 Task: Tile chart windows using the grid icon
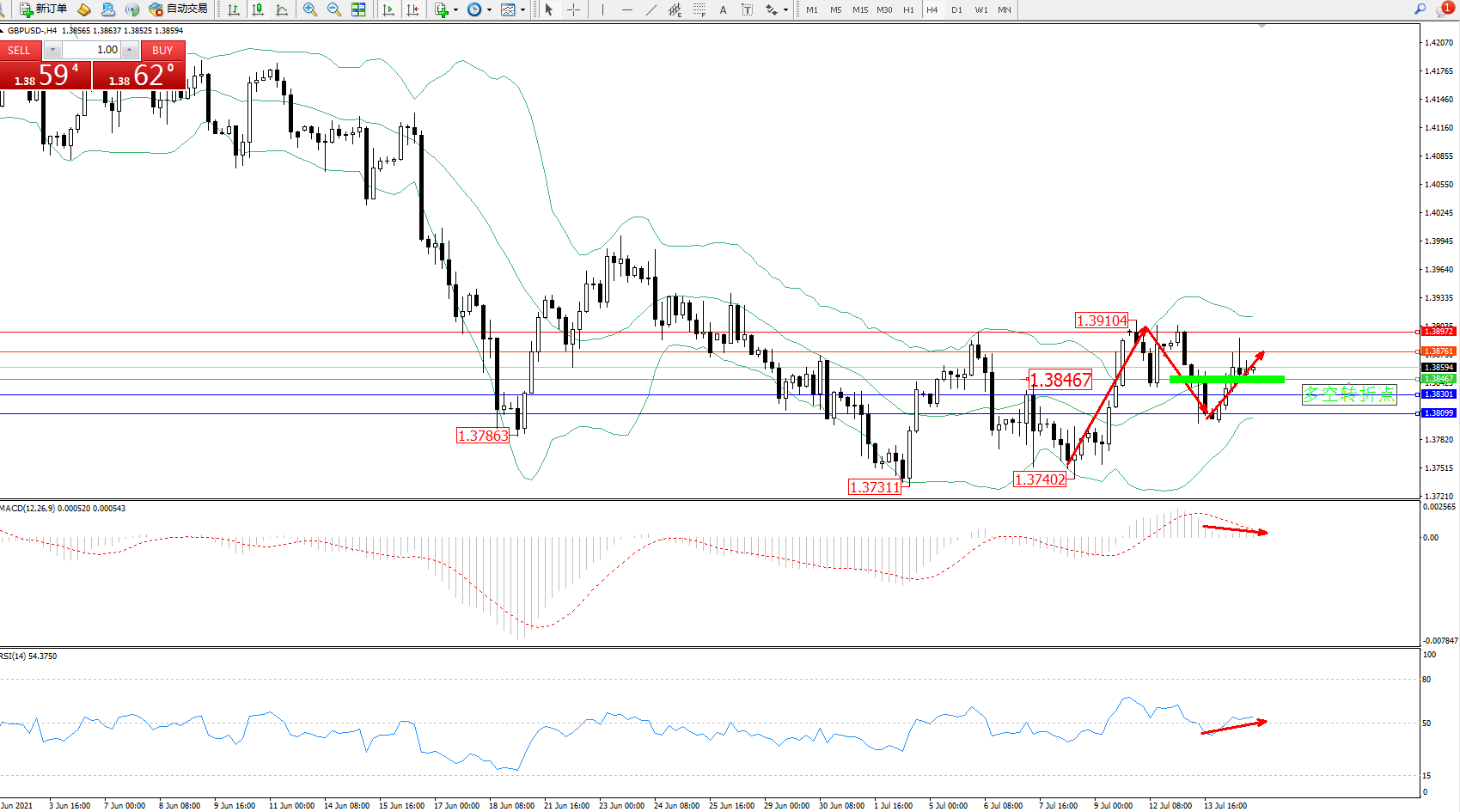click(x=358, y=9)
